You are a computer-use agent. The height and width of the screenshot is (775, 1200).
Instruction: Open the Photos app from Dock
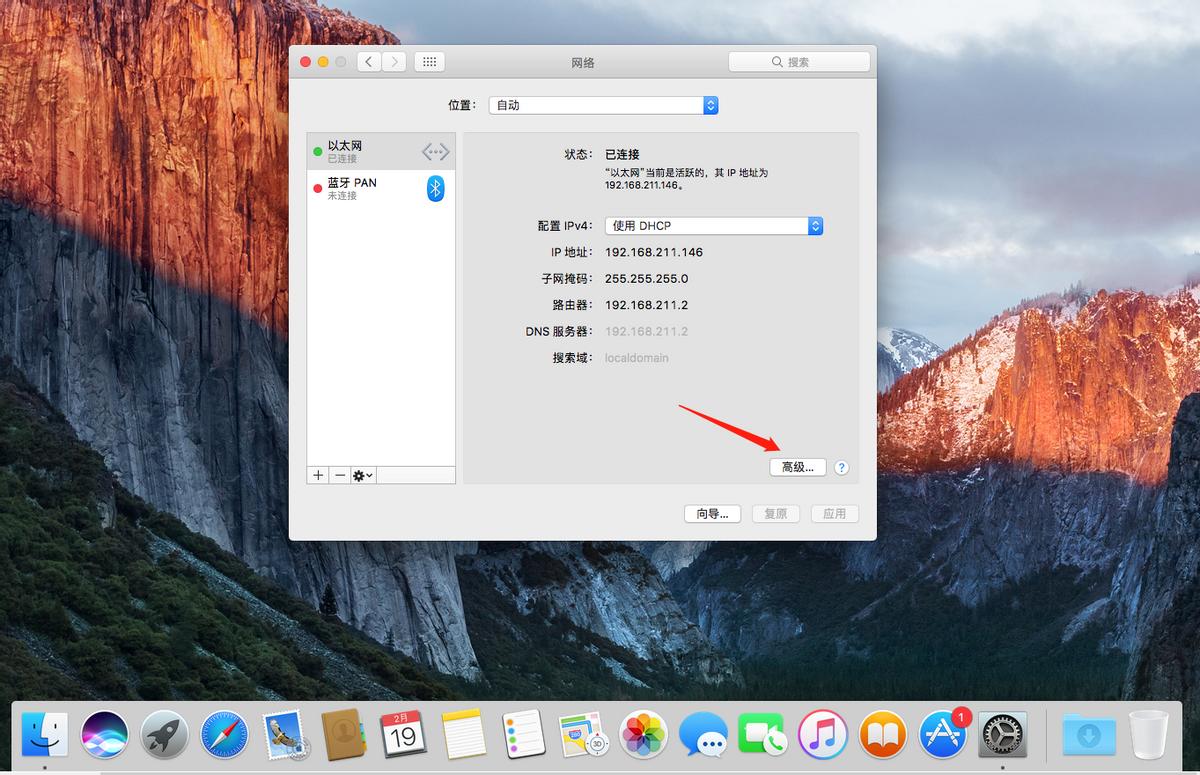click(x=644, y=735)
